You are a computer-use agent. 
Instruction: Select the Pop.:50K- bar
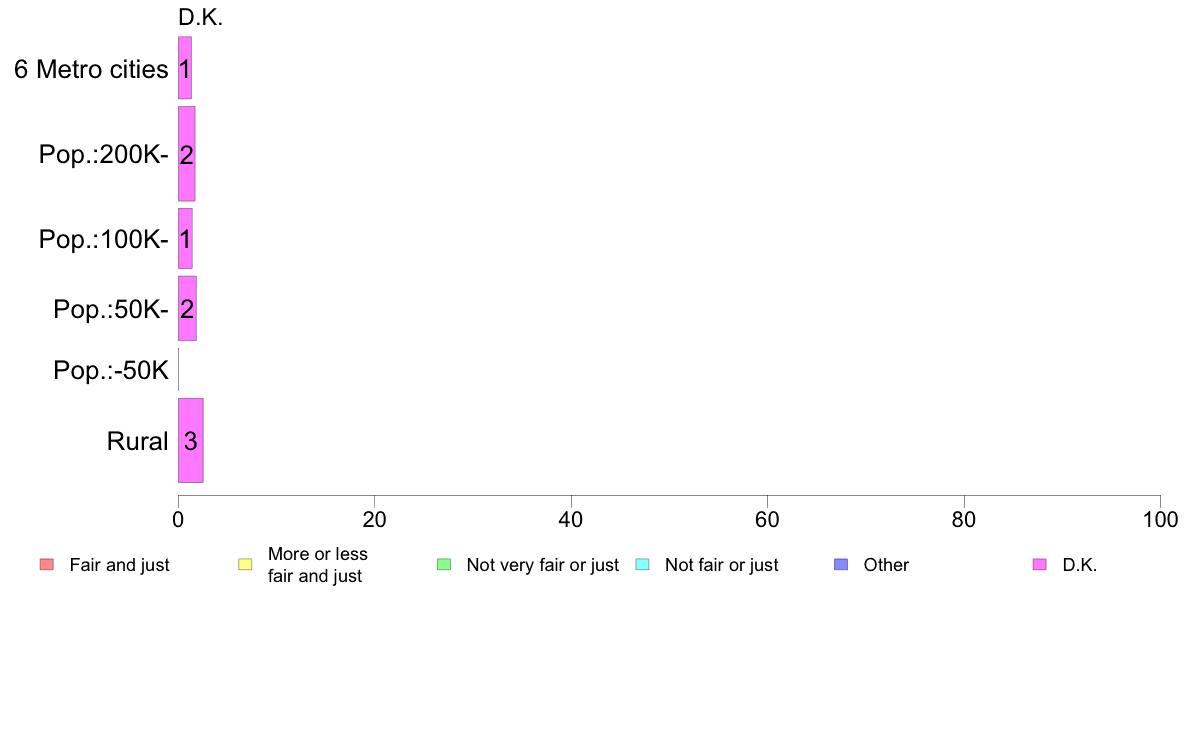pos(187,308)
